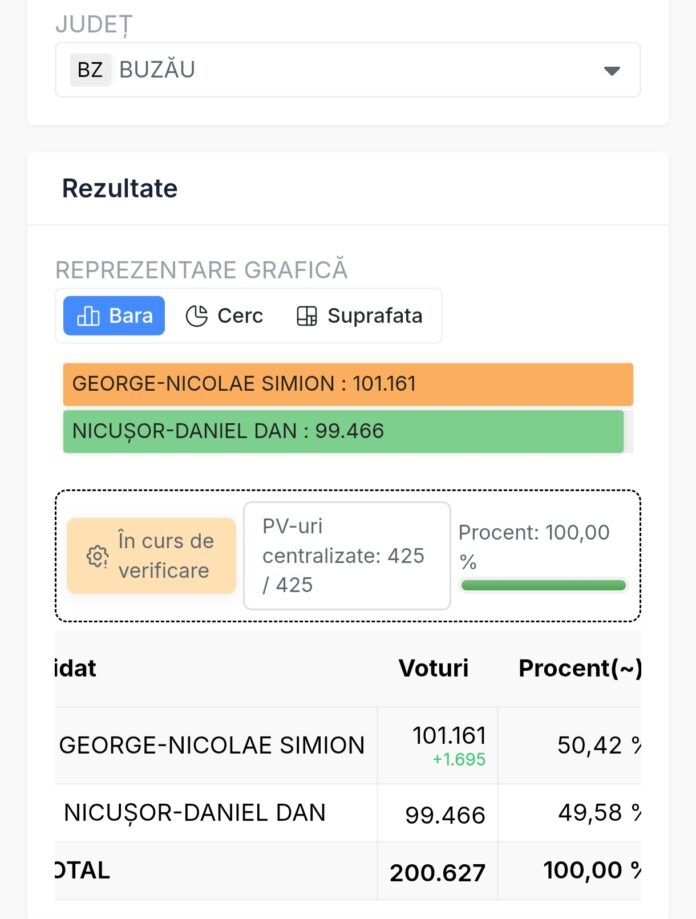Click the PV-uri centralizate 425 / 425 box
Screen dimensions: 696x919
click(x=346, y=556)
